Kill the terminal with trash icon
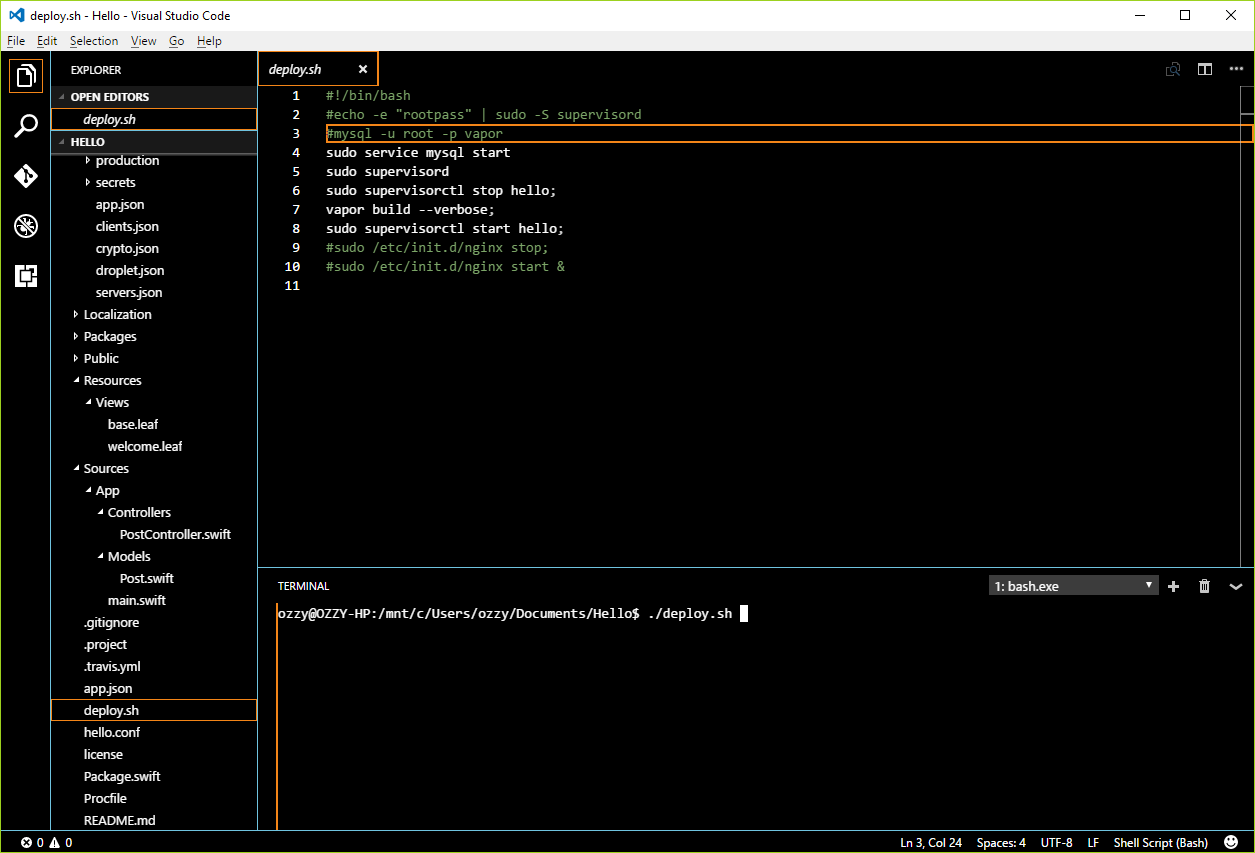This screenshot has height=853, width=1255. 1205,586
